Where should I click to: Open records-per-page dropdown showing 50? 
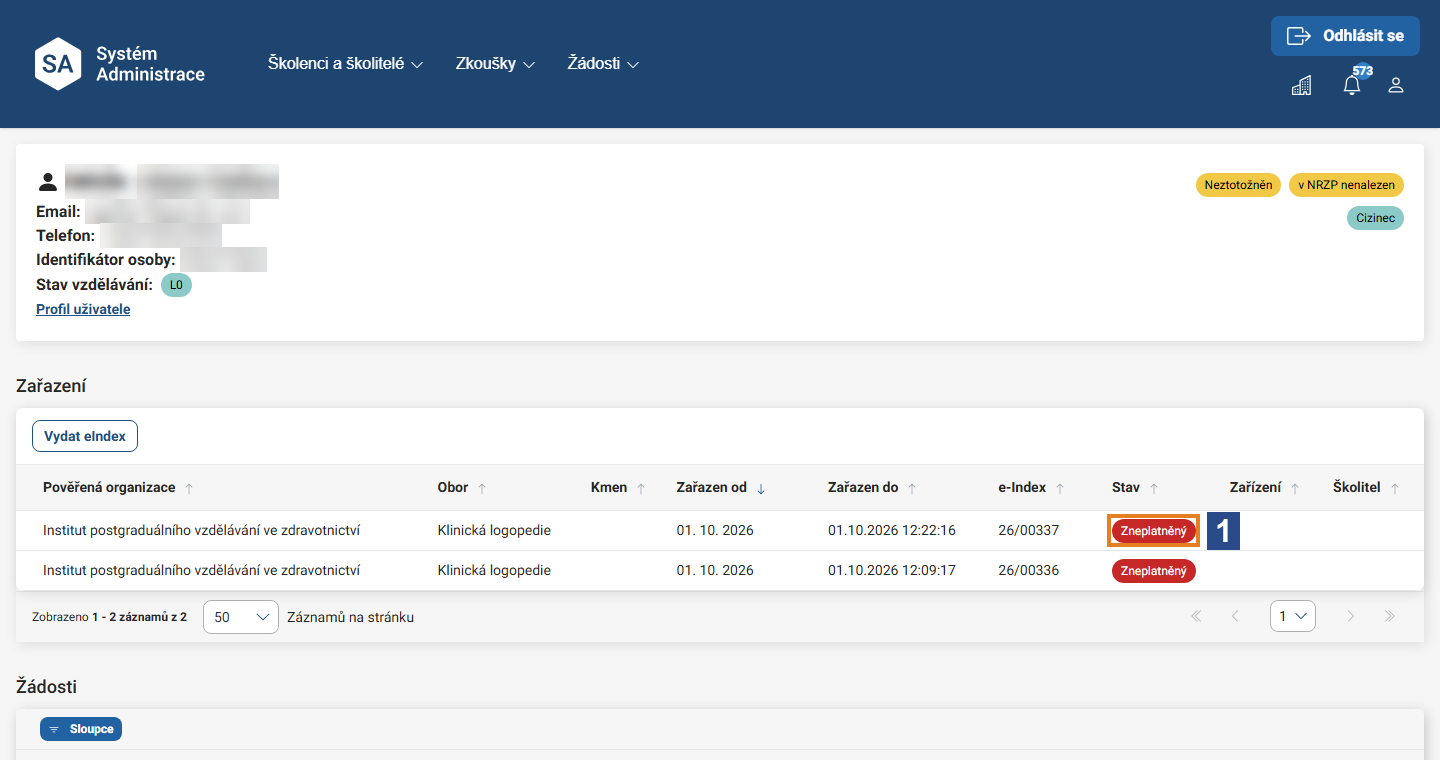point(241,617)
